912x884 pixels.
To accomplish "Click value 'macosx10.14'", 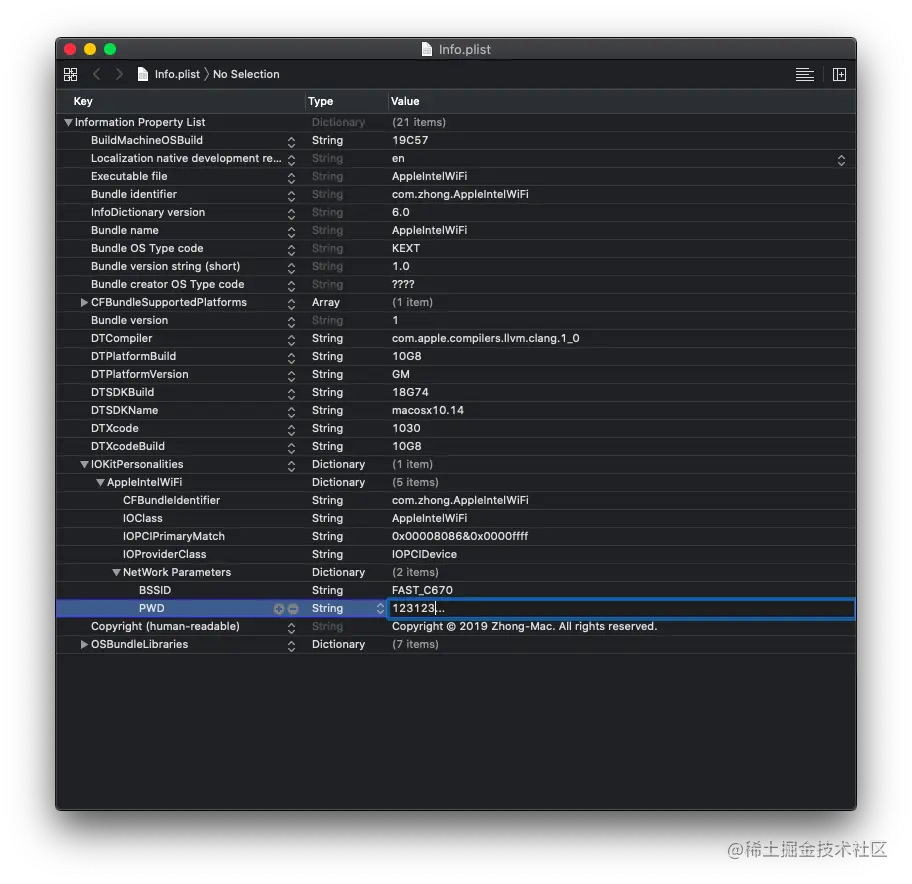I will coord(428,410).
